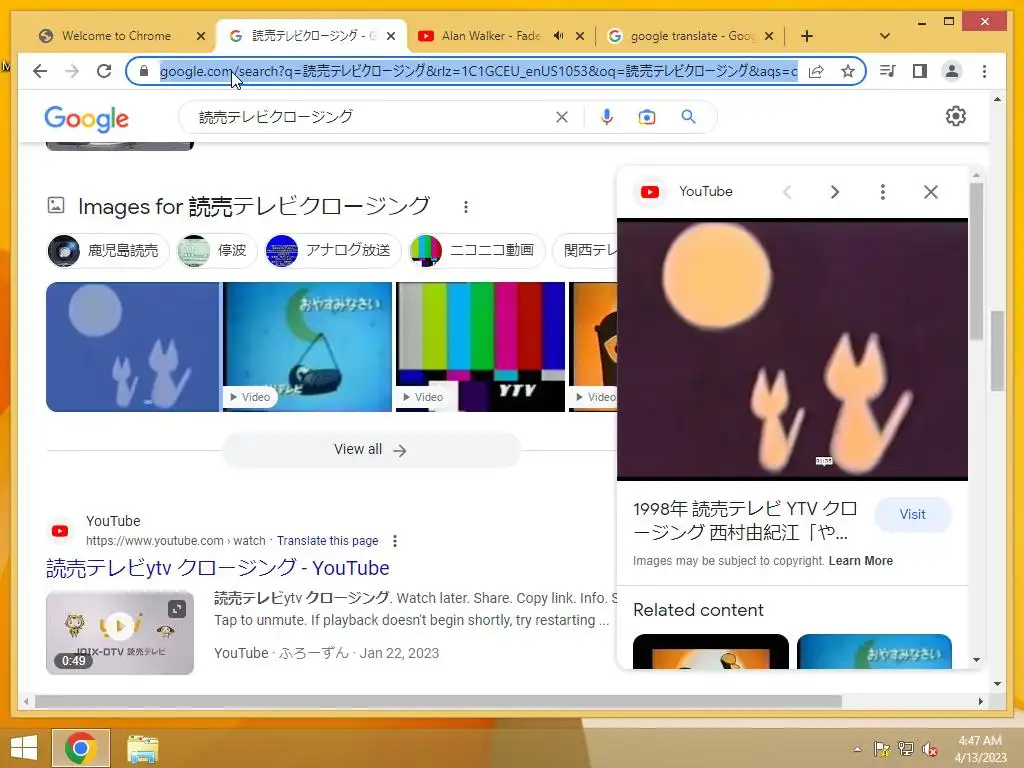Screen dimensions: 1024x768
Task: Open the media controls icon in toolbar
Action: pyautogui.click(x=888, y=71)
